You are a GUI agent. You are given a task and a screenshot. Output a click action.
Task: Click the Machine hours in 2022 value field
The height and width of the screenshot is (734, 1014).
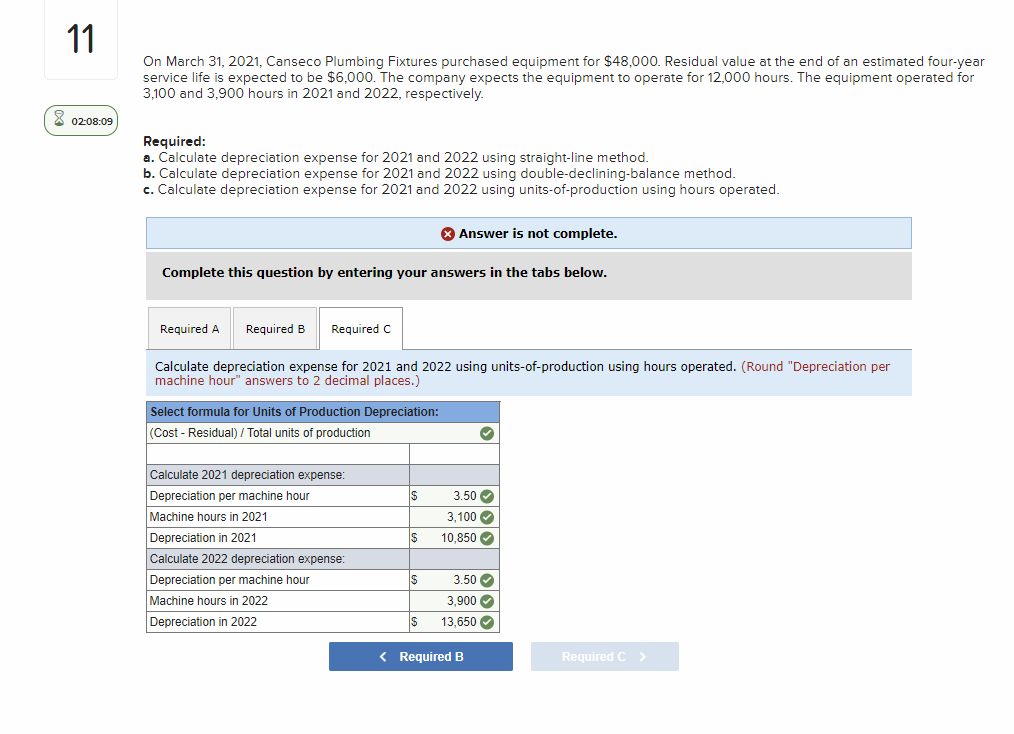click(x=454, y=601)
